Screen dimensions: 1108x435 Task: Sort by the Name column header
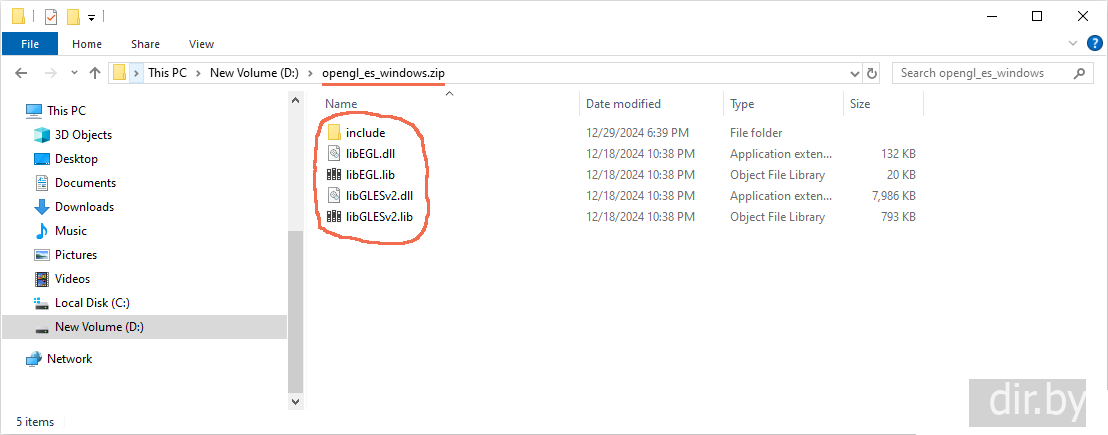341,104
